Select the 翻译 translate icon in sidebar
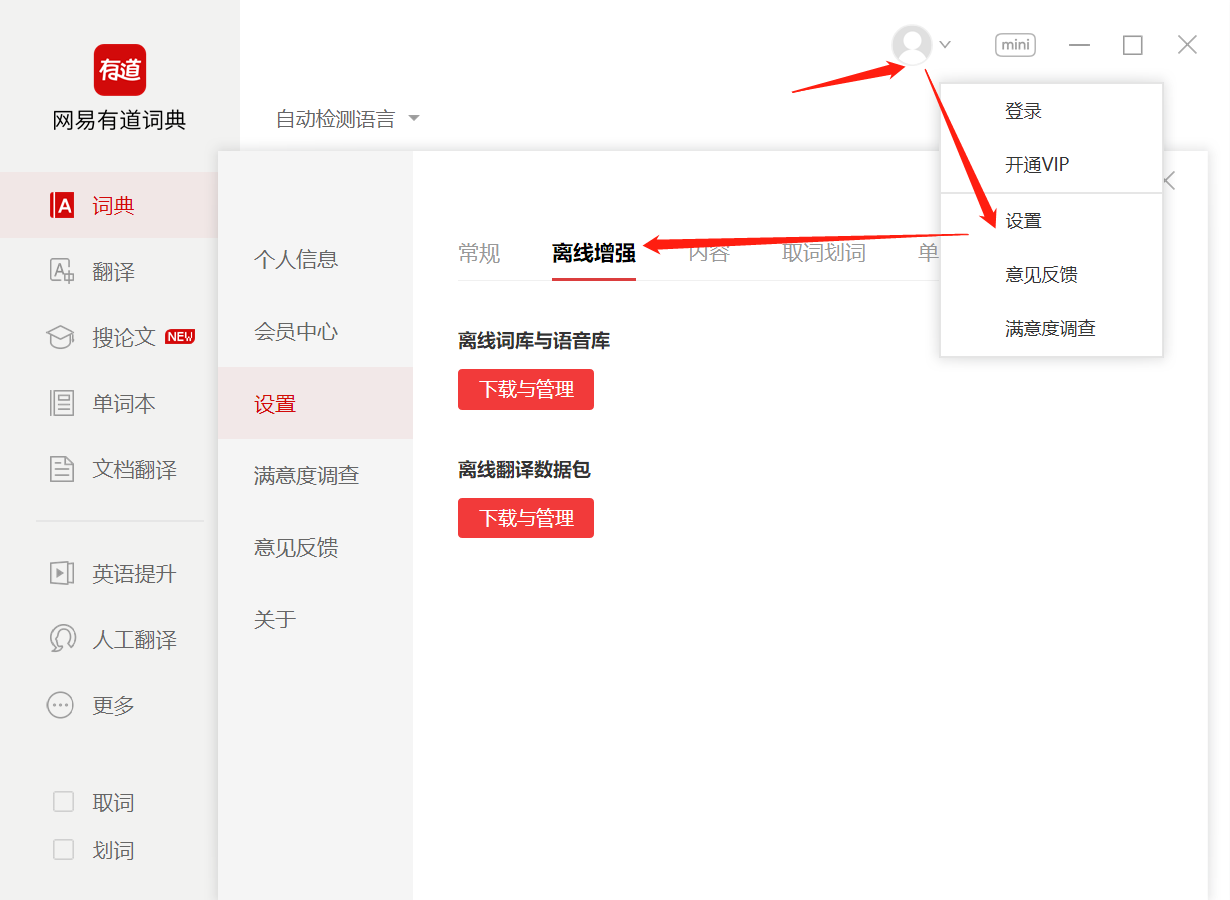 pos(62,272)
